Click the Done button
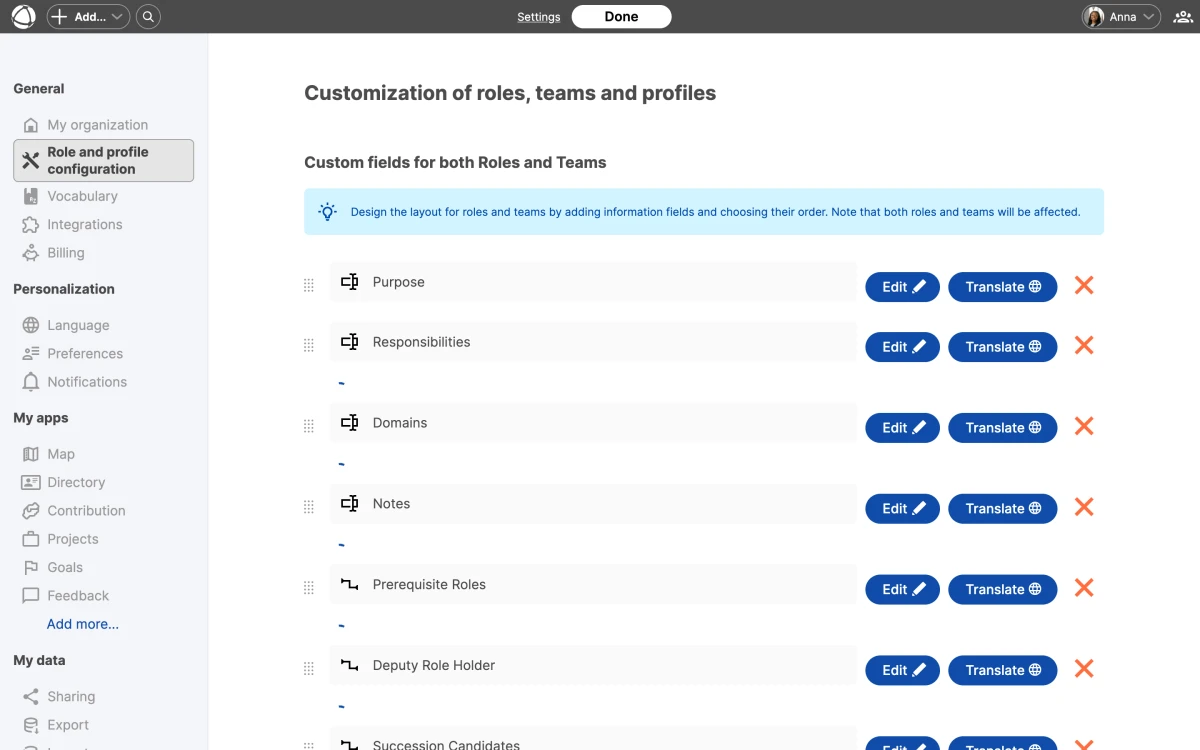Screen dimensions: 1200x750 [621, 16]
